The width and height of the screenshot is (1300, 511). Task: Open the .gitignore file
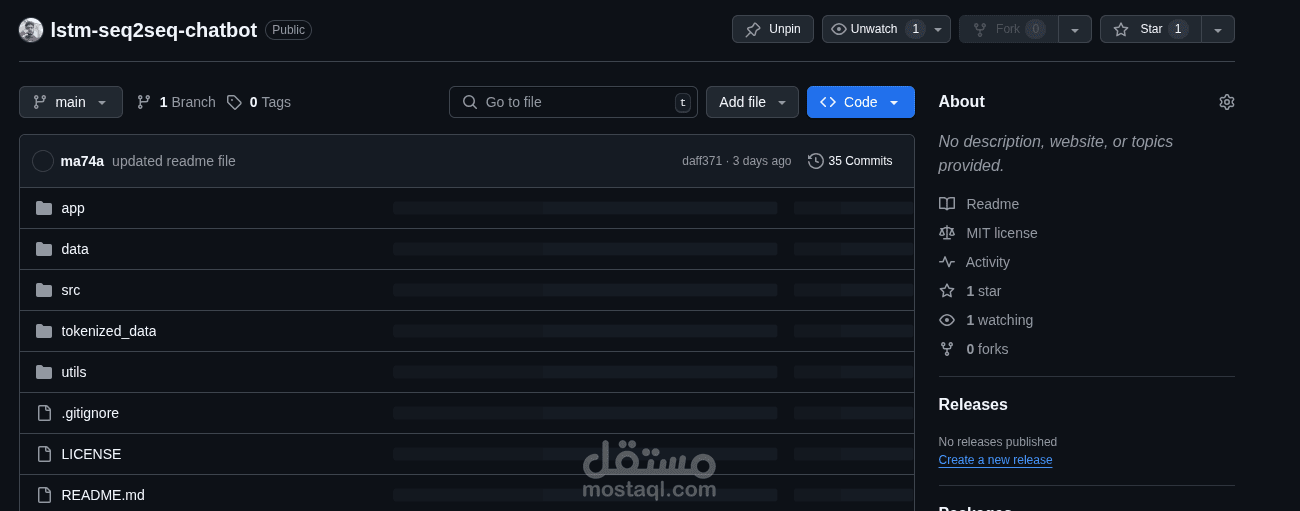point(90,413)
